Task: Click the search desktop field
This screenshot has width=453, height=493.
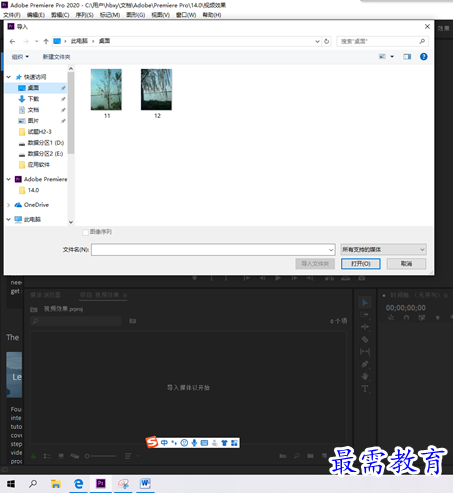Action: [x=382, y=41]
